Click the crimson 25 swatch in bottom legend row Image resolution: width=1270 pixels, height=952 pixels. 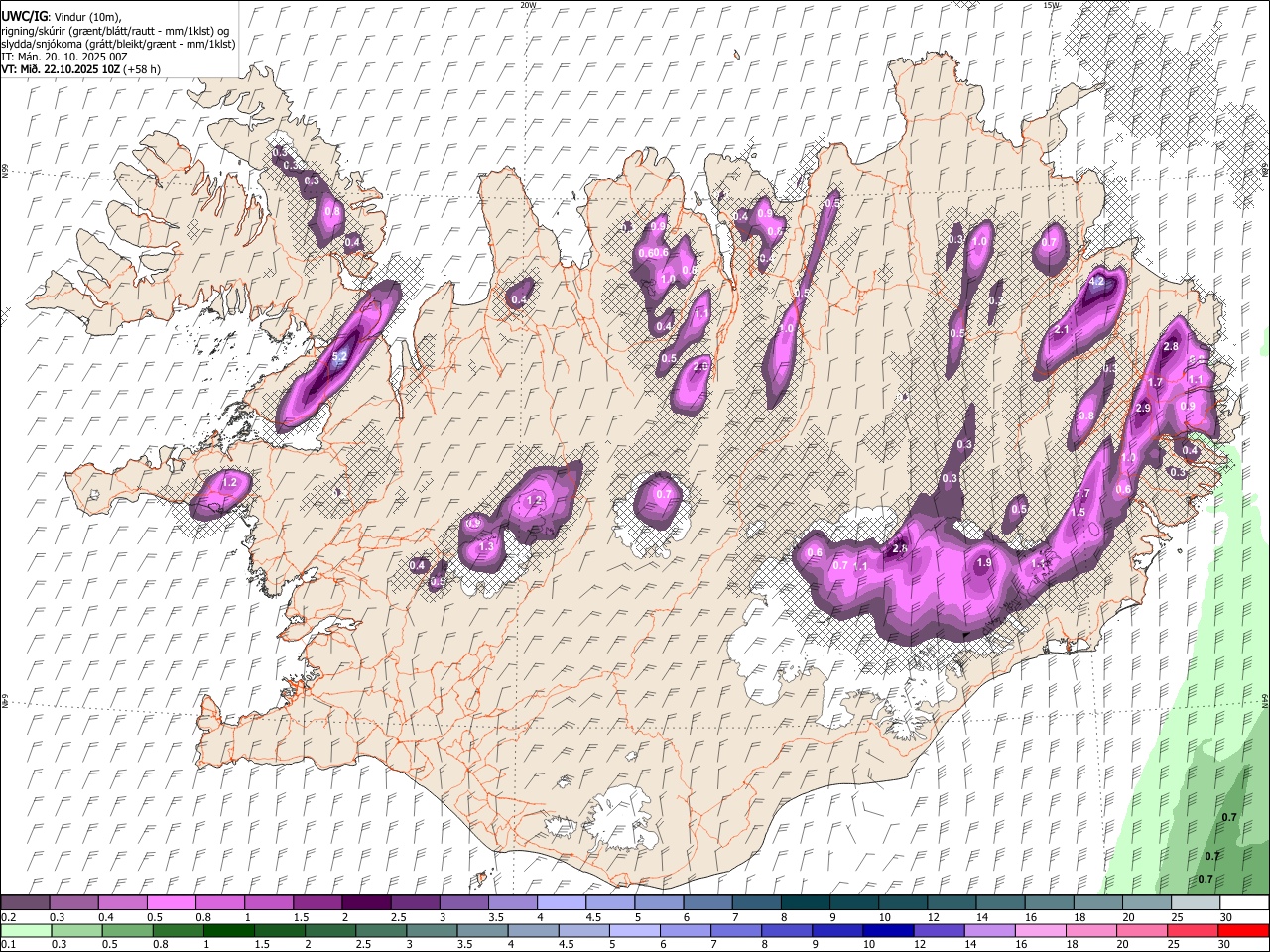tap(1191, 931)
